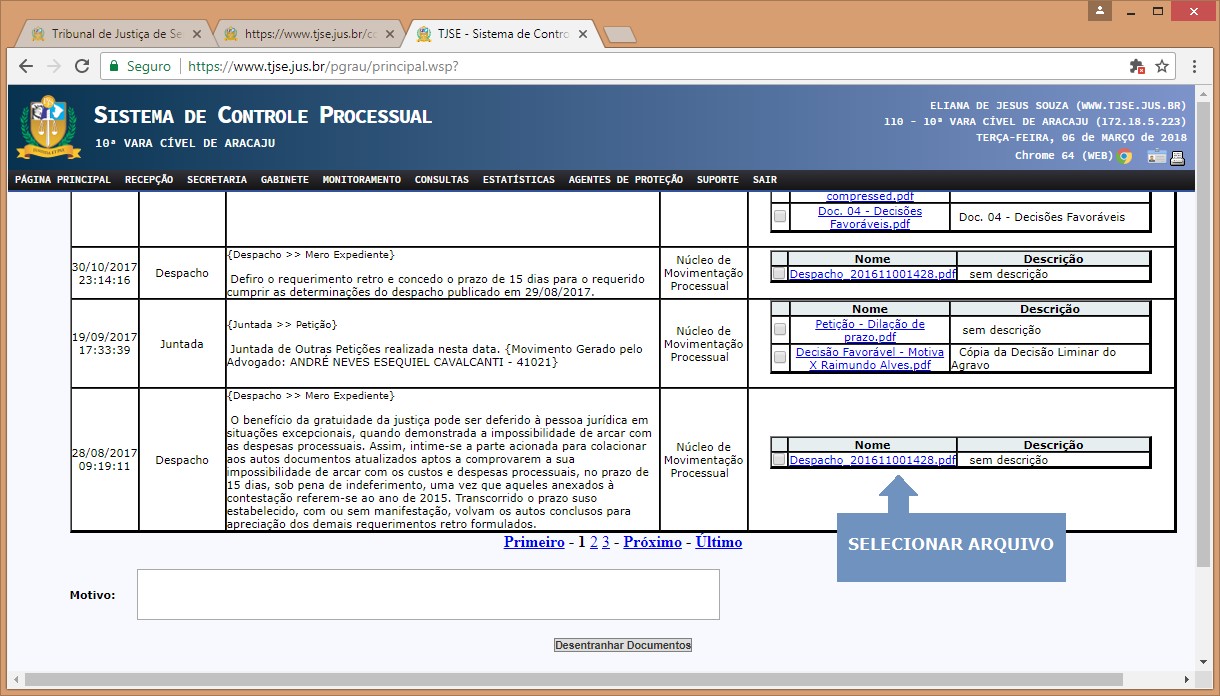
Task: Reload the page with refresh button
Action: [x=82, y=66]
